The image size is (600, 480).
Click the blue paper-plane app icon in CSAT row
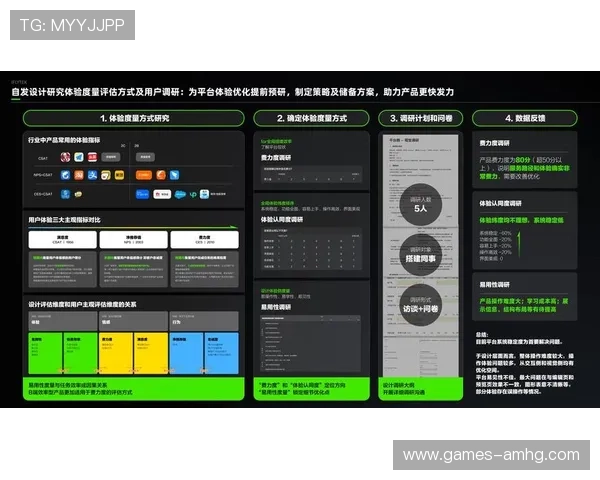click(79, 157)
